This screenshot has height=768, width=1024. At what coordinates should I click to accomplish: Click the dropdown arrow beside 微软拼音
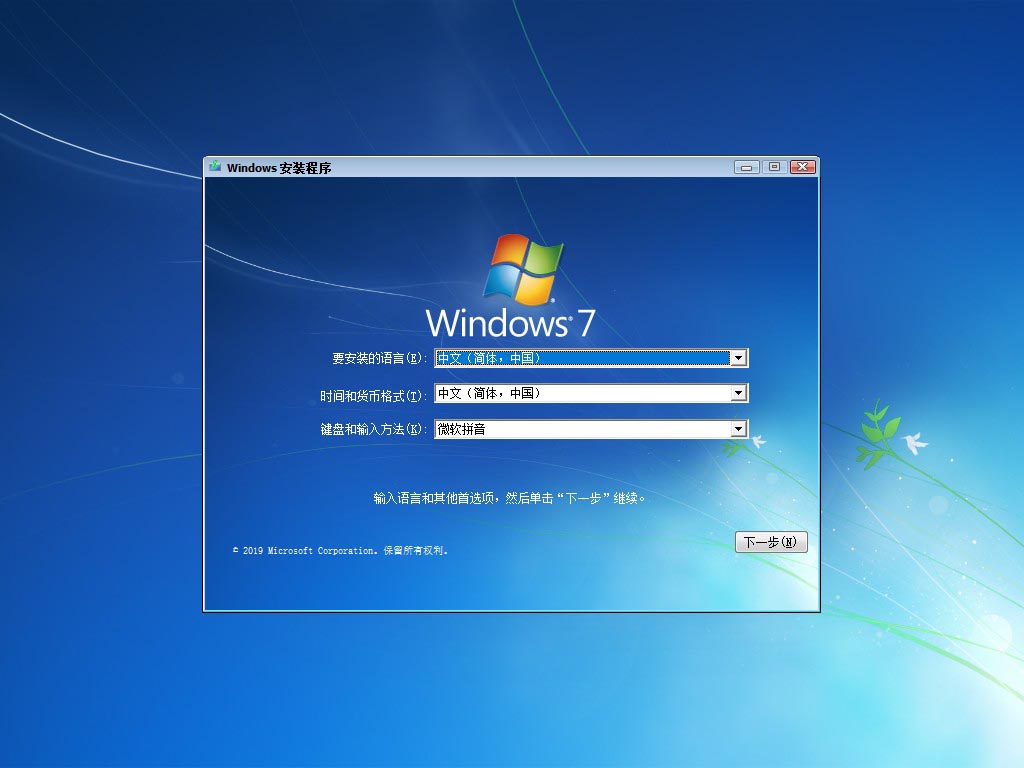739,428
